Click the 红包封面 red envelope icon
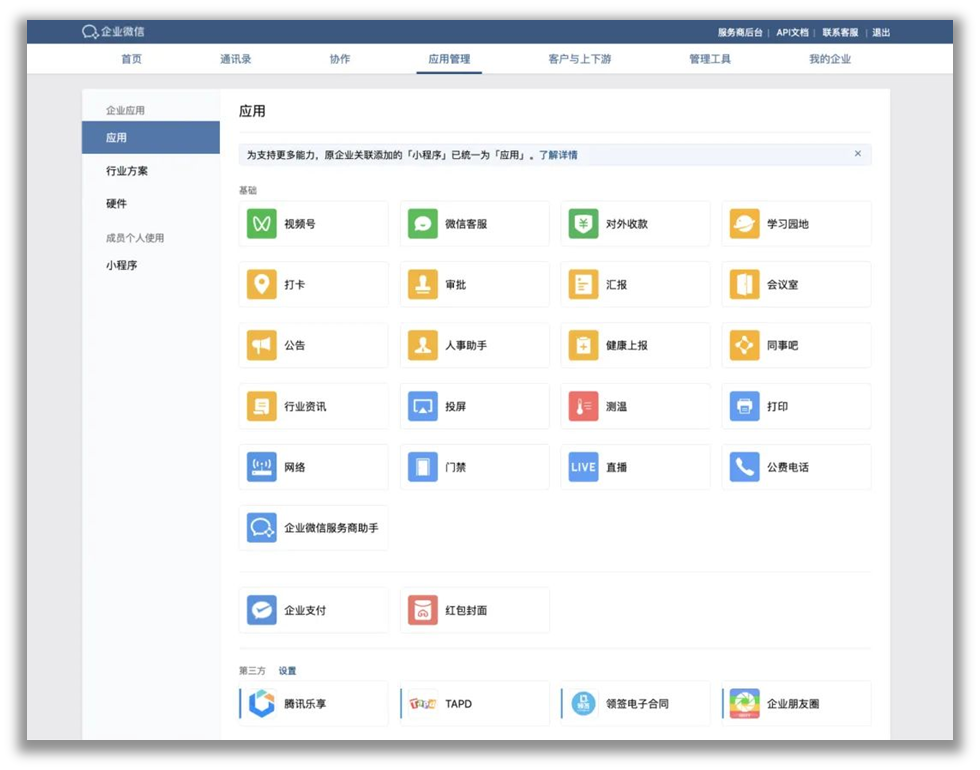980x770 pixels. pyautogui.click(x=422, y=610)
